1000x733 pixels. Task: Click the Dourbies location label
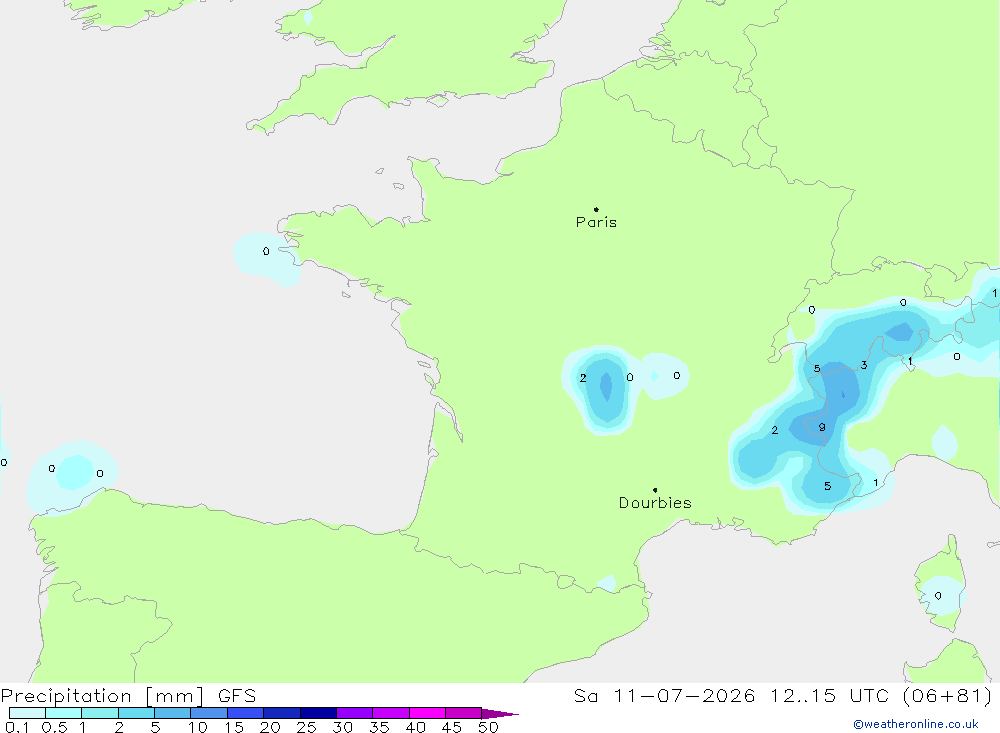(655, 503)
